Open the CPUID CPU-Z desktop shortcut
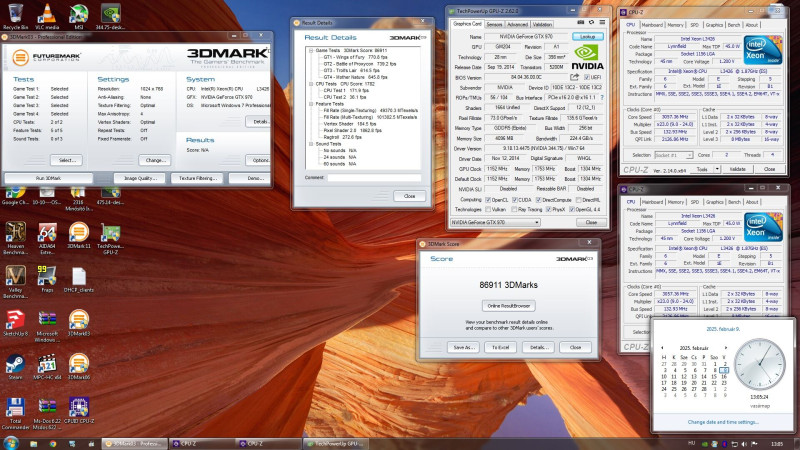The height and width of the screenshot is (450, 800). tap(79, 411)
